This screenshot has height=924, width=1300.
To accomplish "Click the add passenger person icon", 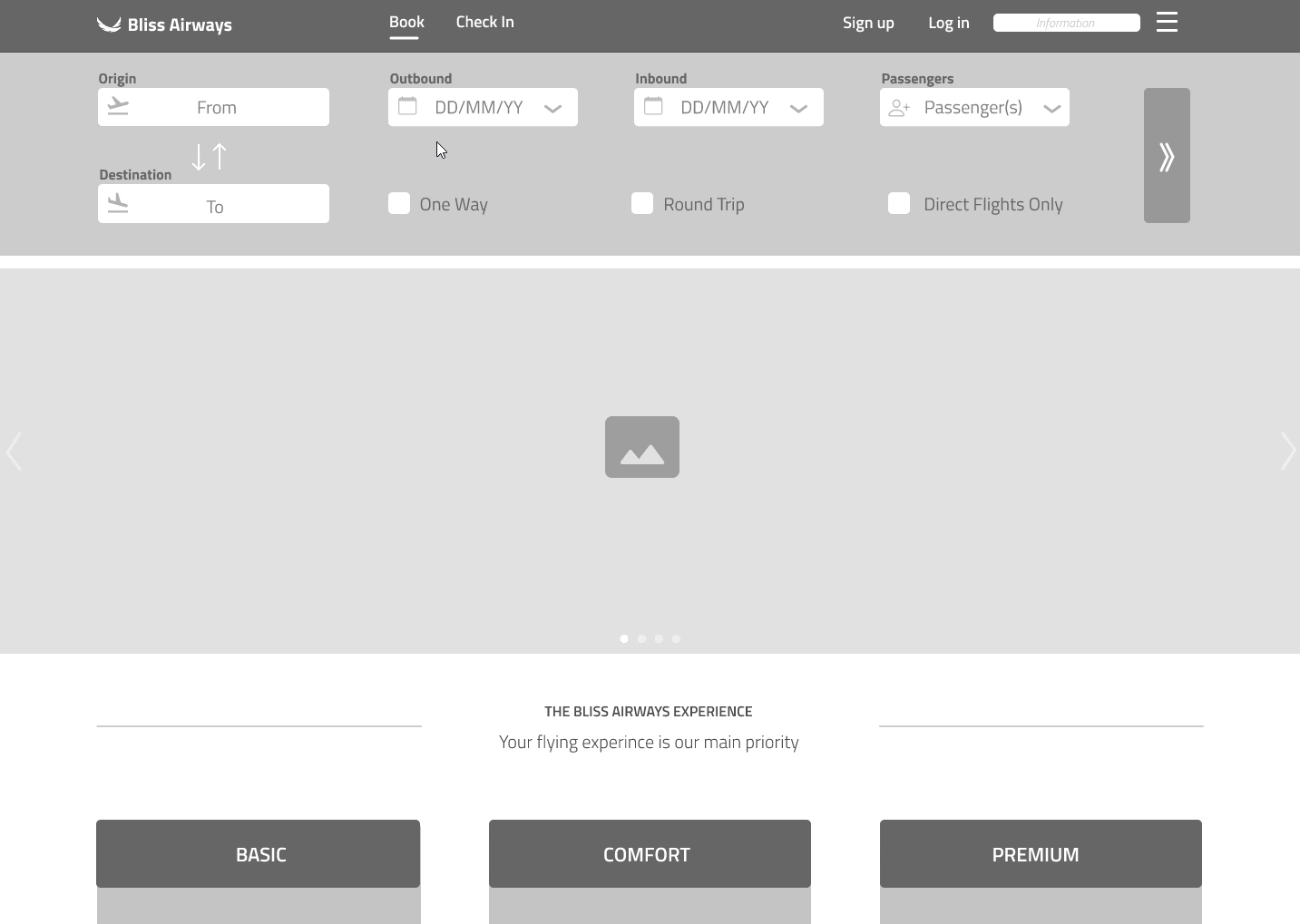I will pyautogui.click(x=899, y=108).
